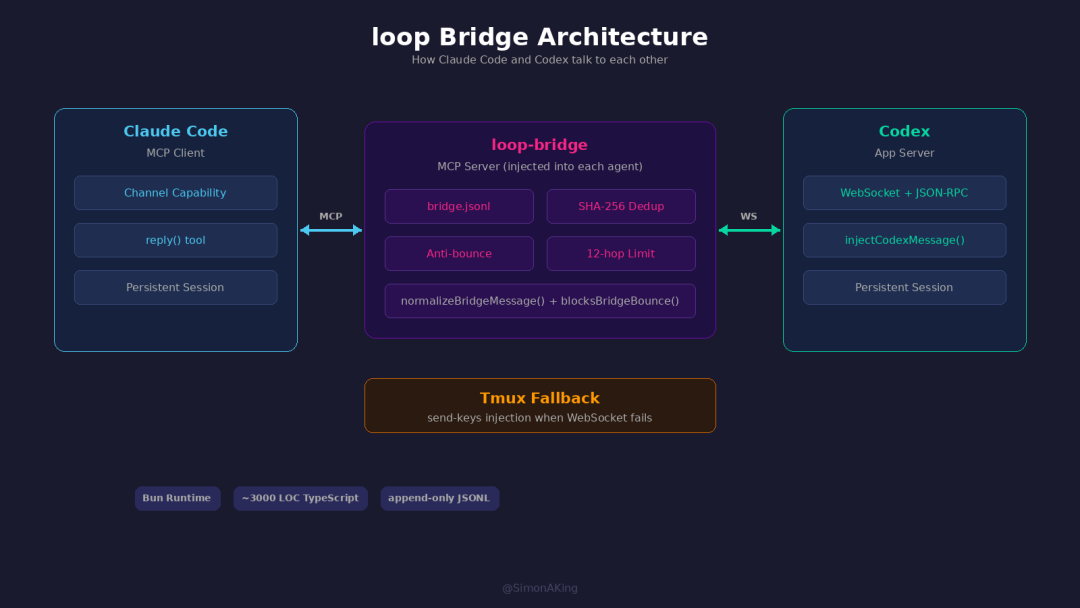Select the loop-bridge heading
Screen dimensions: 1080x608
pos(539,145)
